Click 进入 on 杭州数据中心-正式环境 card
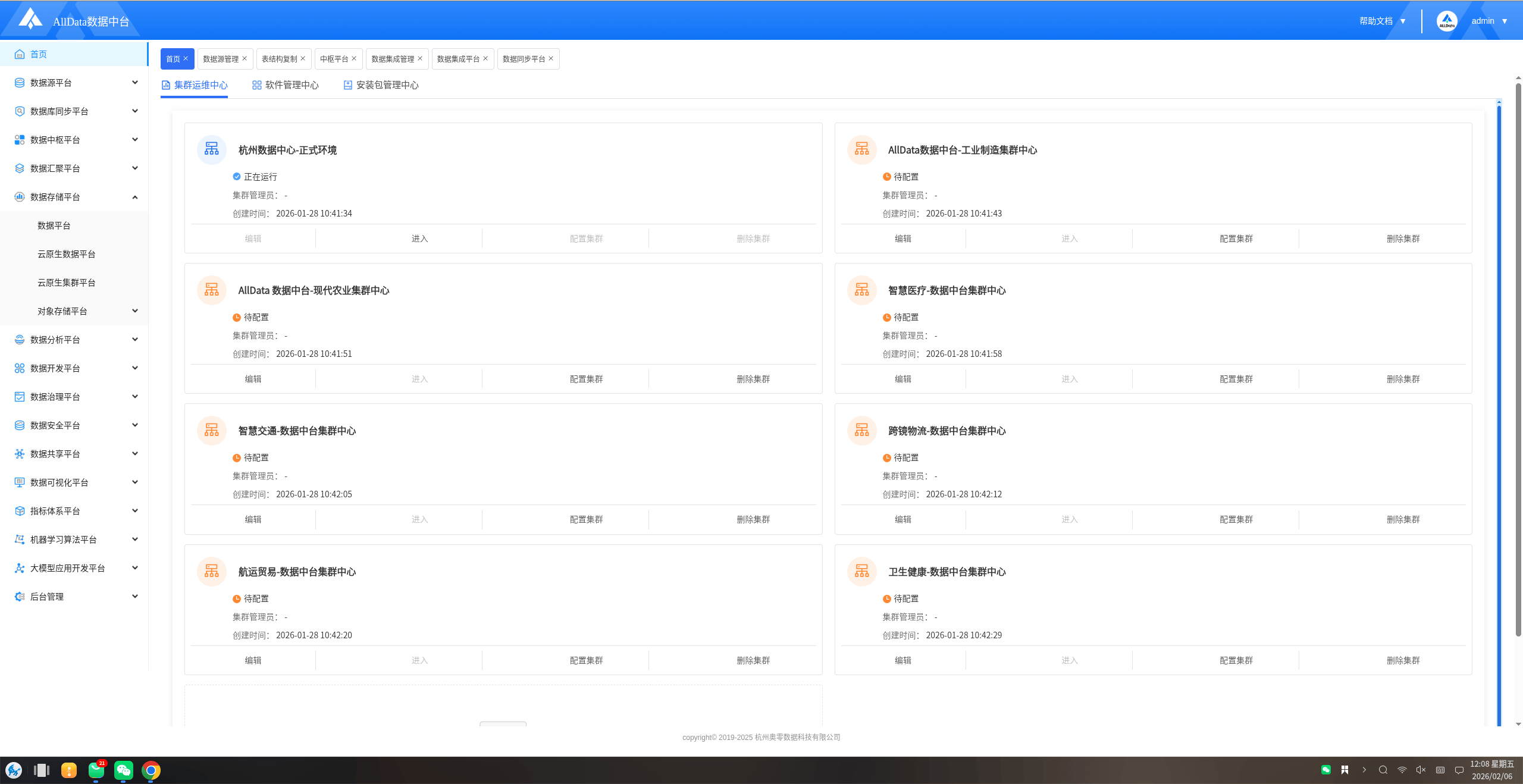 (419, 239)
